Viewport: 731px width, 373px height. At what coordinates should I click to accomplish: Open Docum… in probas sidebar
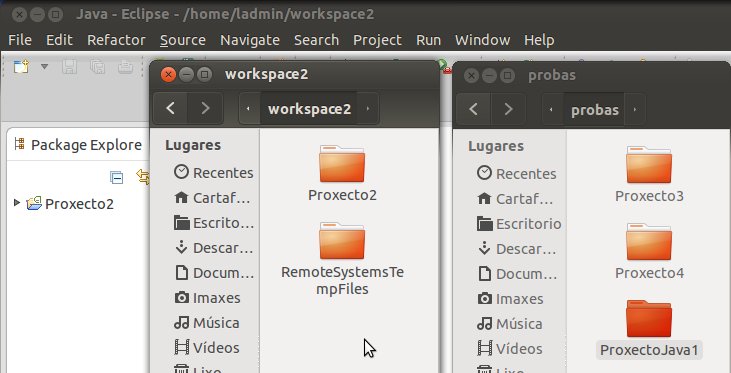517,274
